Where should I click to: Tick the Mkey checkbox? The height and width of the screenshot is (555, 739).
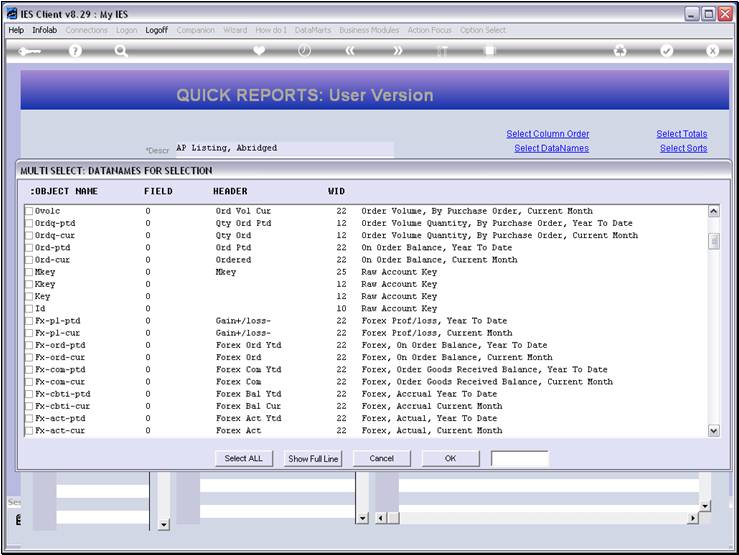[x=29, y=272]
